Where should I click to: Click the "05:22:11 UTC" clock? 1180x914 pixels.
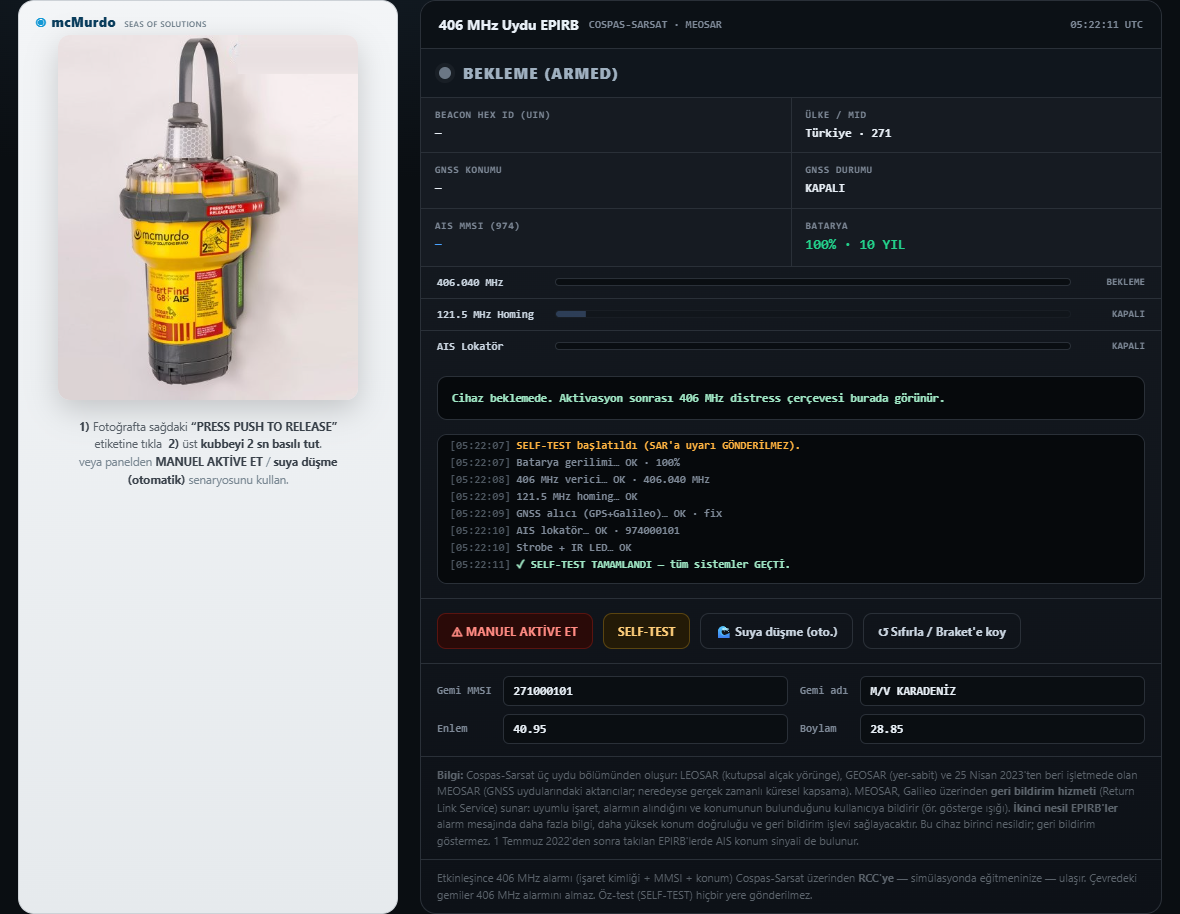[x=1106, y=25]
